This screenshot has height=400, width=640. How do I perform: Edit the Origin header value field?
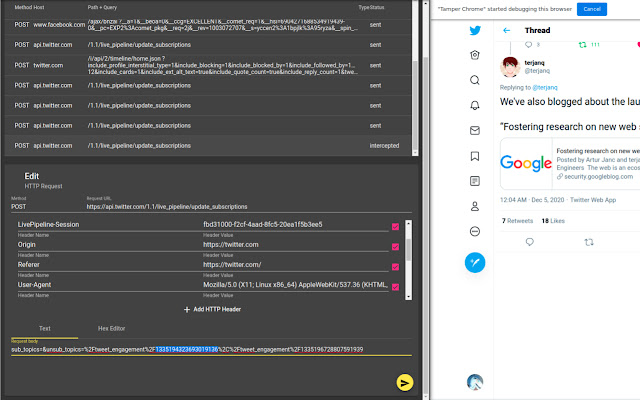point(296,244)
